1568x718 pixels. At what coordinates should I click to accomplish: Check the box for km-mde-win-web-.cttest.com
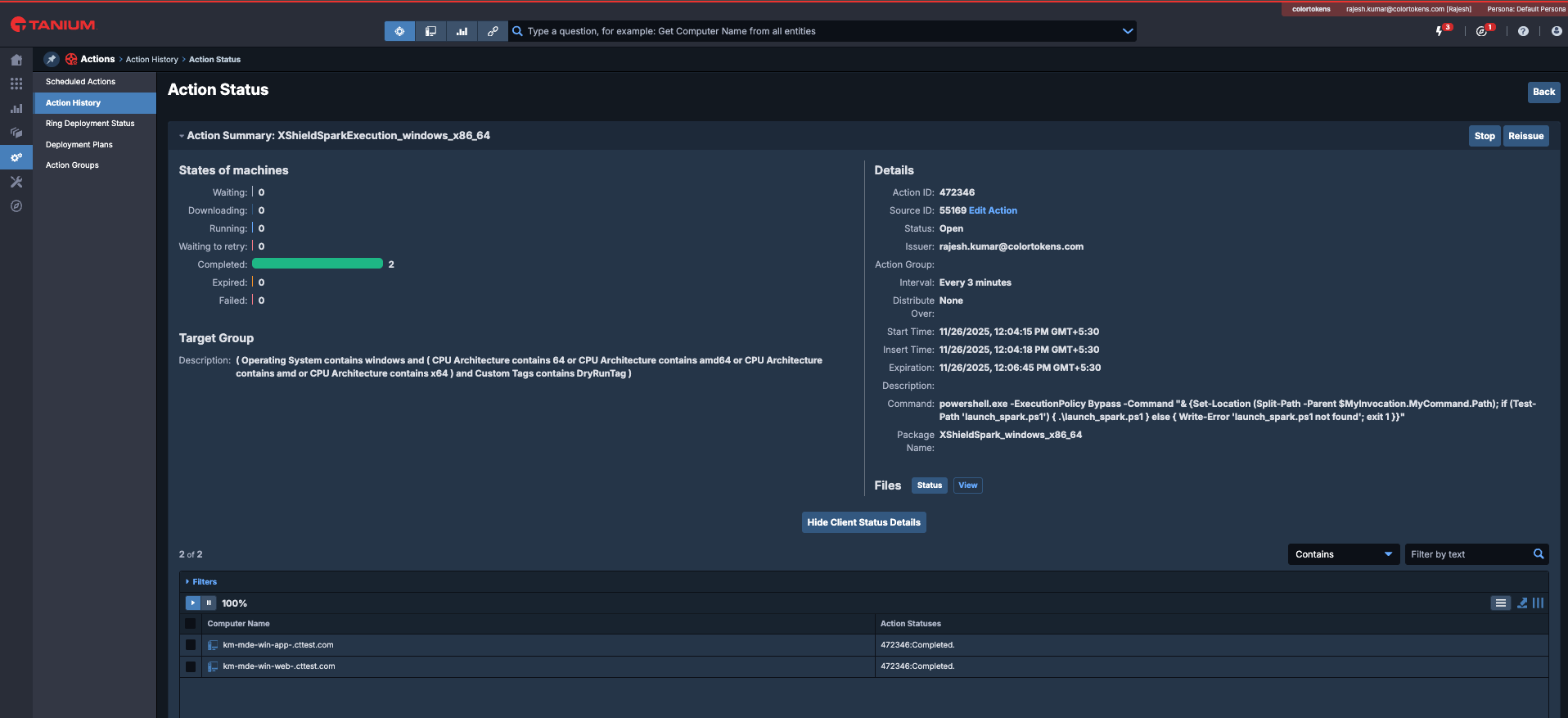click(191, 666)
